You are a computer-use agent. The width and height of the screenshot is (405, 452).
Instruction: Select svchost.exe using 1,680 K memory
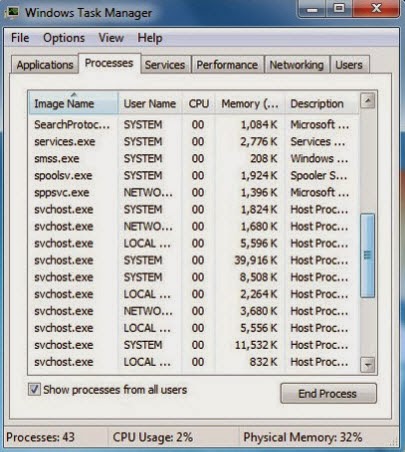tap(194, 227)
